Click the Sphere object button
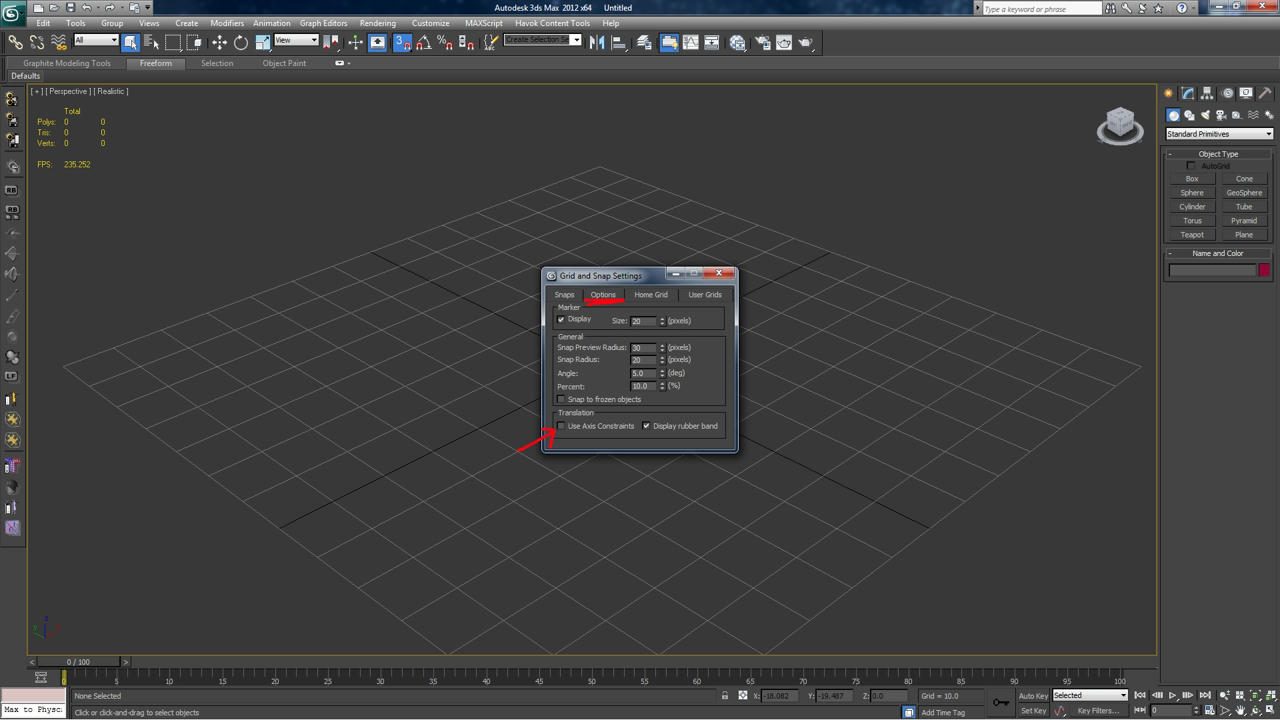The image size is (1280, 720). [x=1192, y=193]
